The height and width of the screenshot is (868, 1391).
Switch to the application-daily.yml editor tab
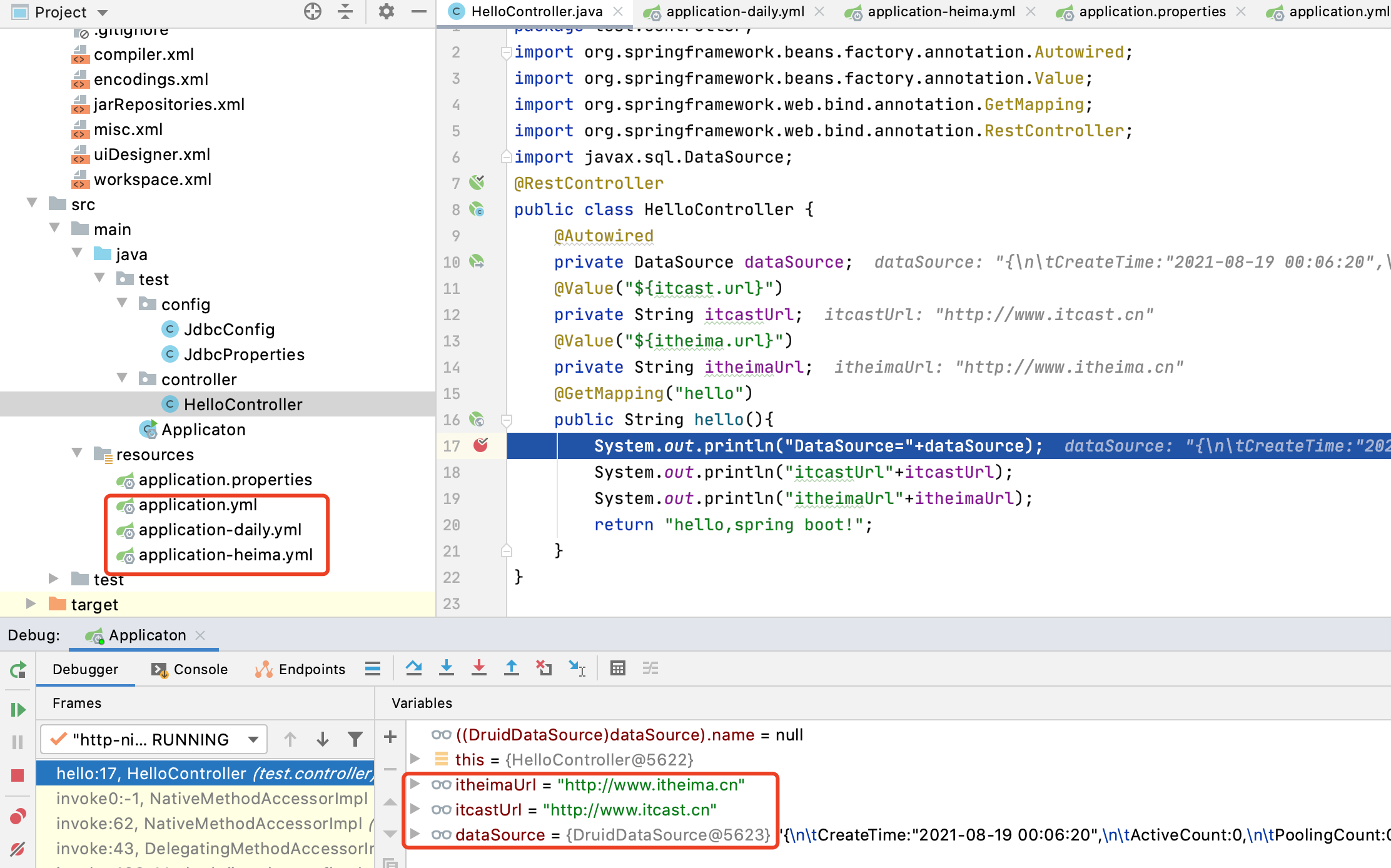(x=735, y=11)
